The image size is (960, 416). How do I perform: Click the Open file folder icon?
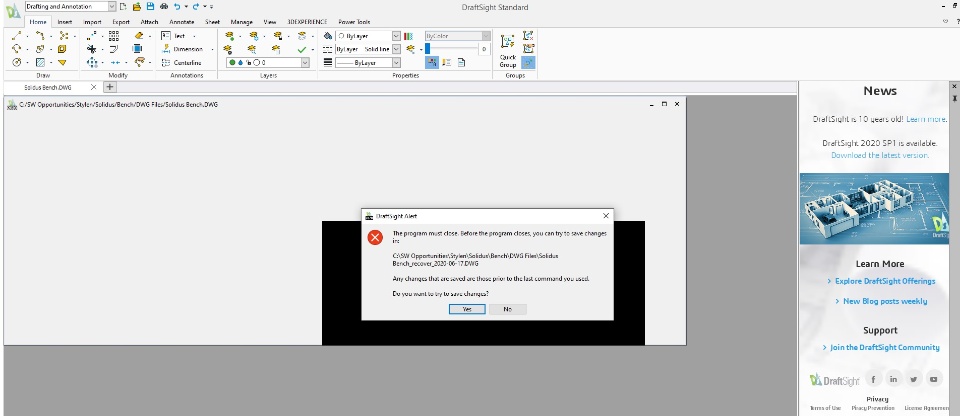(137, 6)
